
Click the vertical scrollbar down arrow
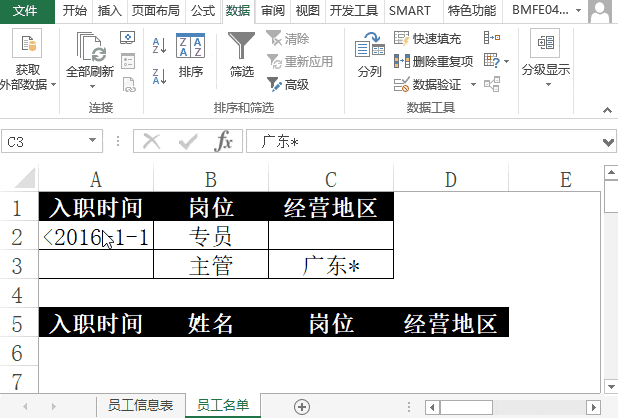(x=611, y=386)
